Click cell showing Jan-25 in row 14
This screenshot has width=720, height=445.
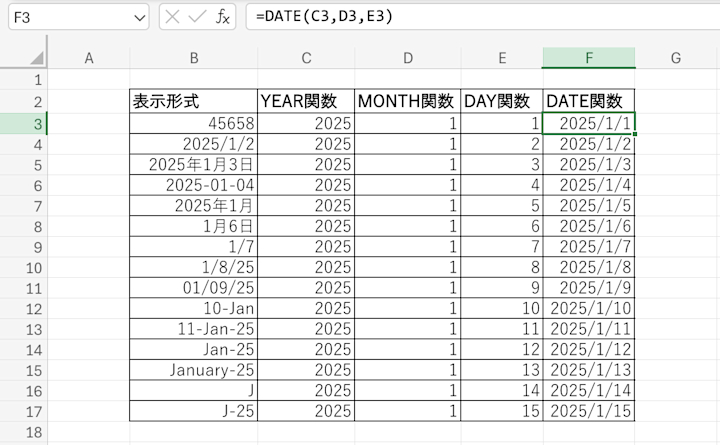click(193, 349)
